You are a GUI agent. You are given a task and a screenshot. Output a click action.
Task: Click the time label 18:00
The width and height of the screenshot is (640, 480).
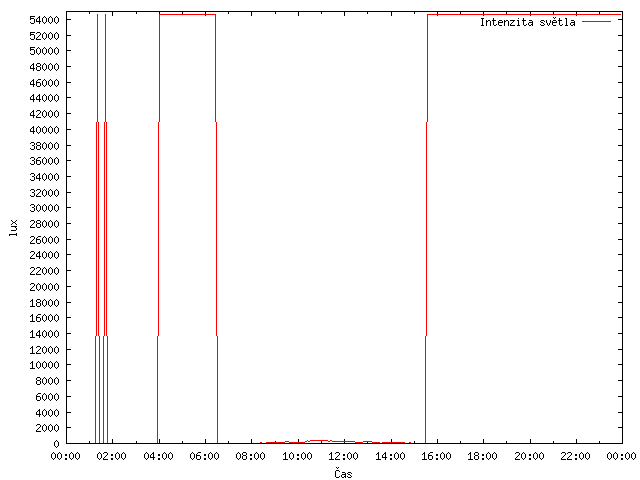coord(482,456)
